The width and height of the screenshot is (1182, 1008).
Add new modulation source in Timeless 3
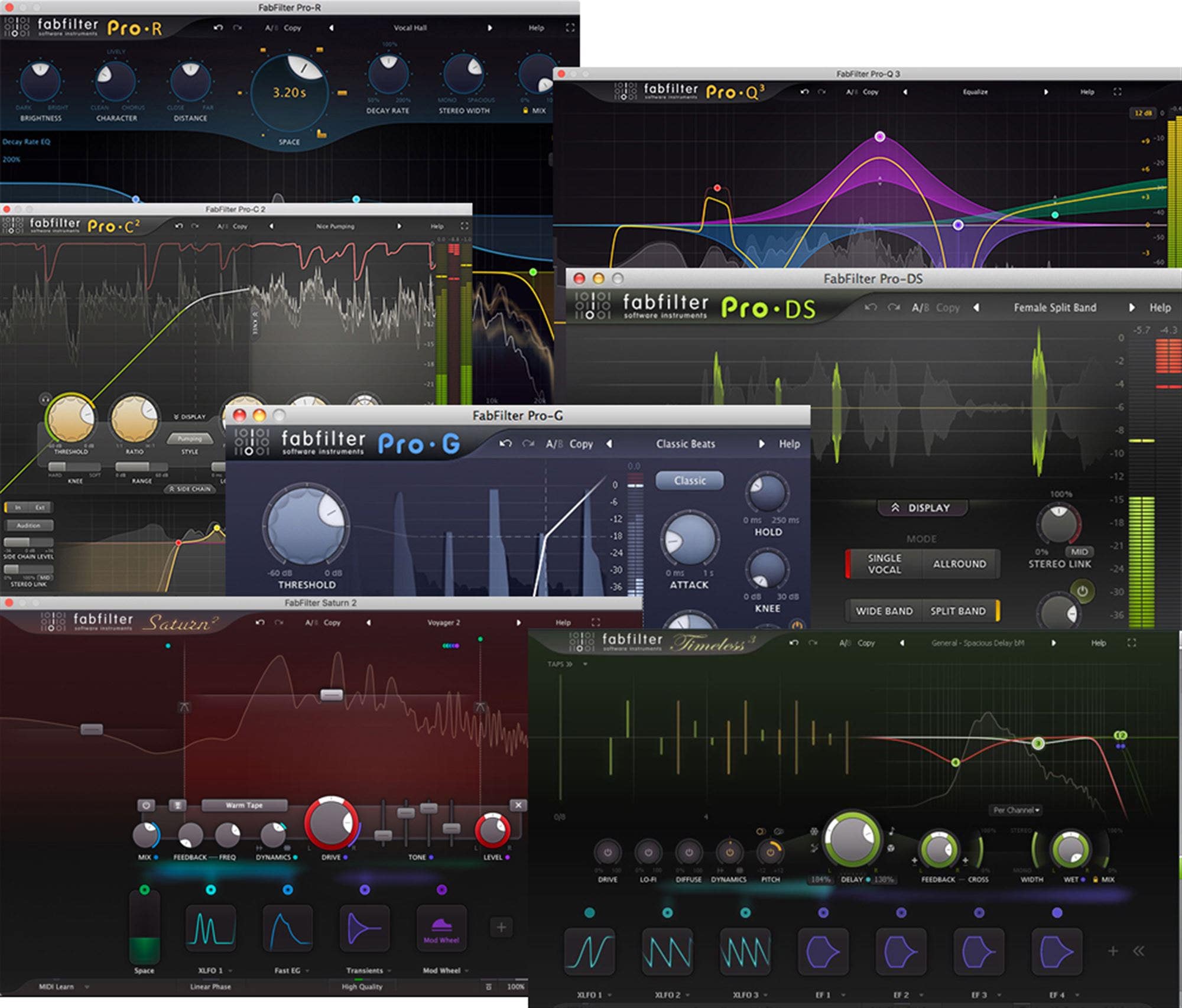[1113, 951]
